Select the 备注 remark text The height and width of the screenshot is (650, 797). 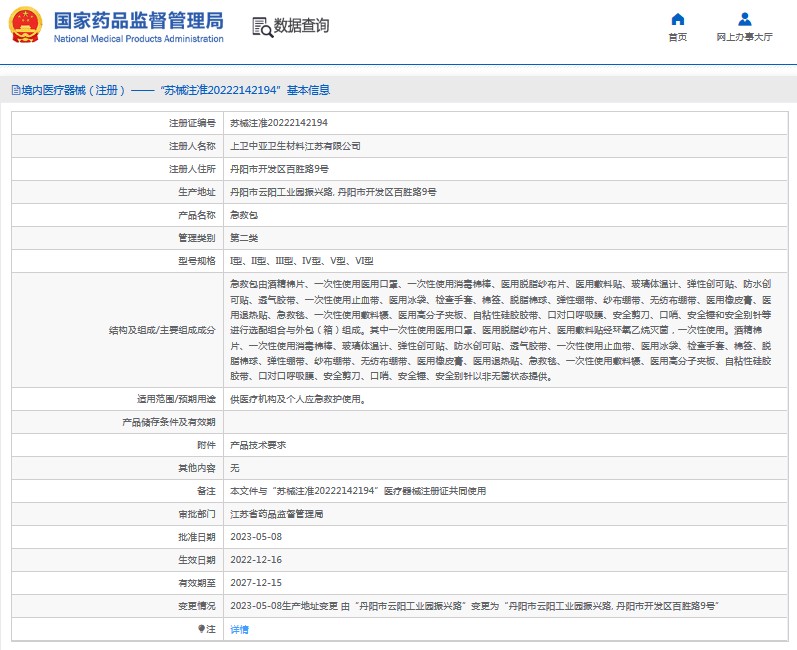pyautogui.click(x=358, y=491)
